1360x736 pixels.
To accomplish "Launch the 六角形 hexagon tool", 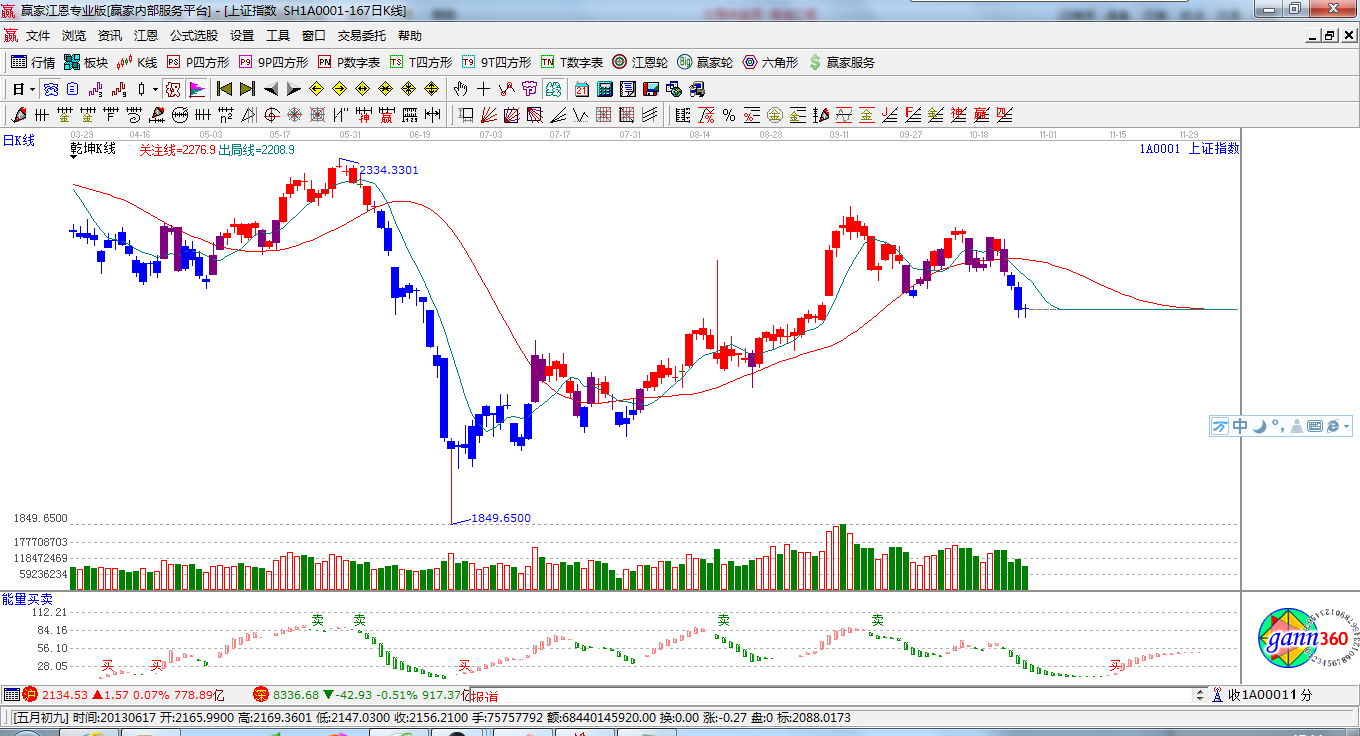I will (x=769, y=62).
